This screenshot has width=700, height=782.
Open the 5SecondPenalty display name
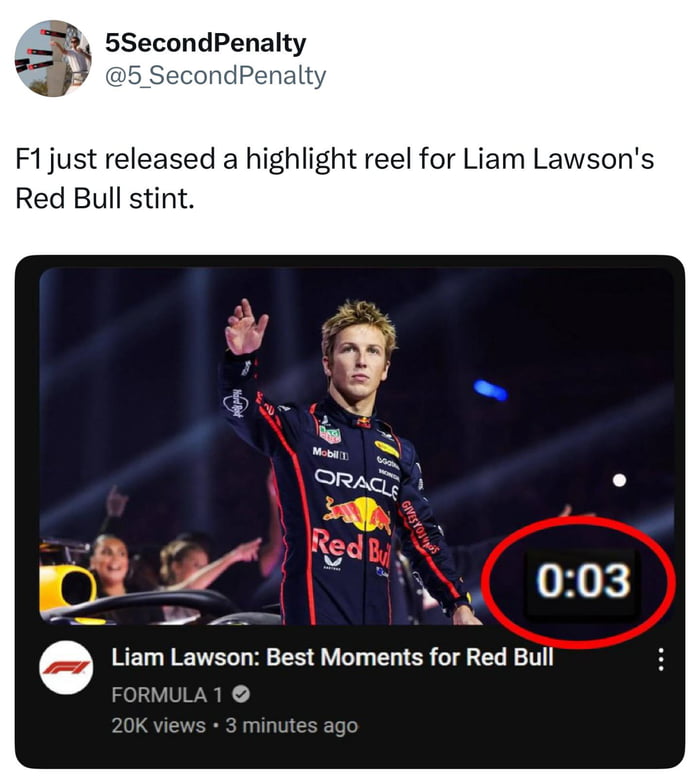coord(205,44)
